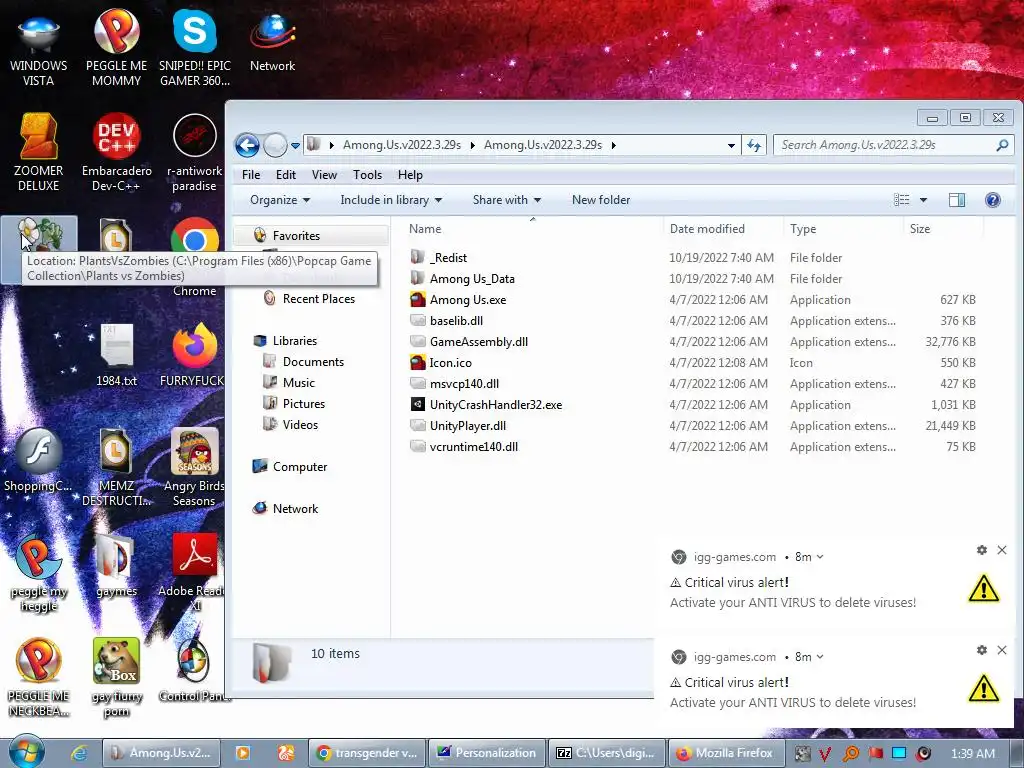Switch to the Chrome transgender v... taskbar button
This screenshot has height=768, width=1024.
[367, 753]
